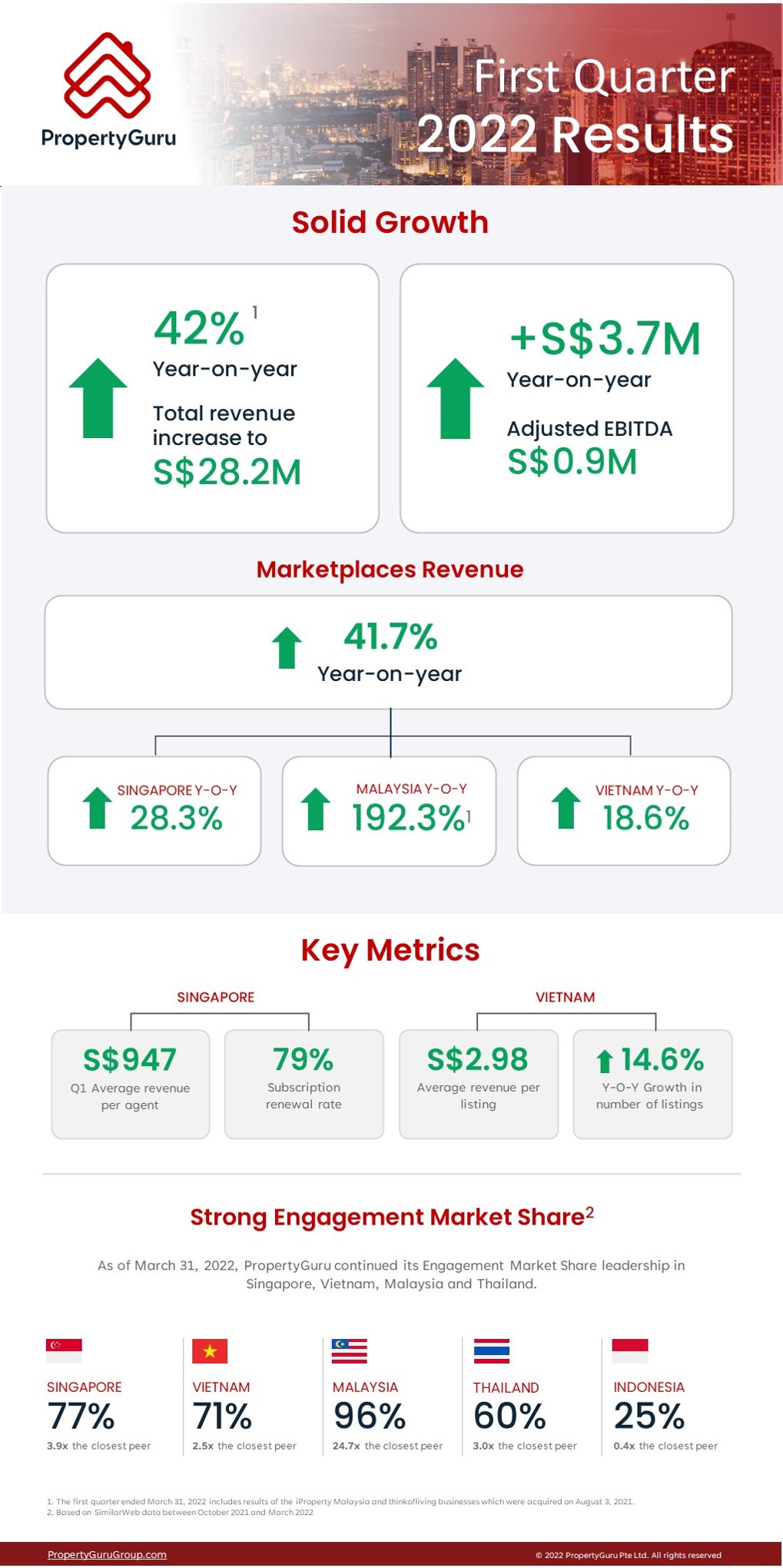Screen dimensions: 783x1568
Task: Click 'Subscription renewal rate' text
Action: tap(304, 1095)
